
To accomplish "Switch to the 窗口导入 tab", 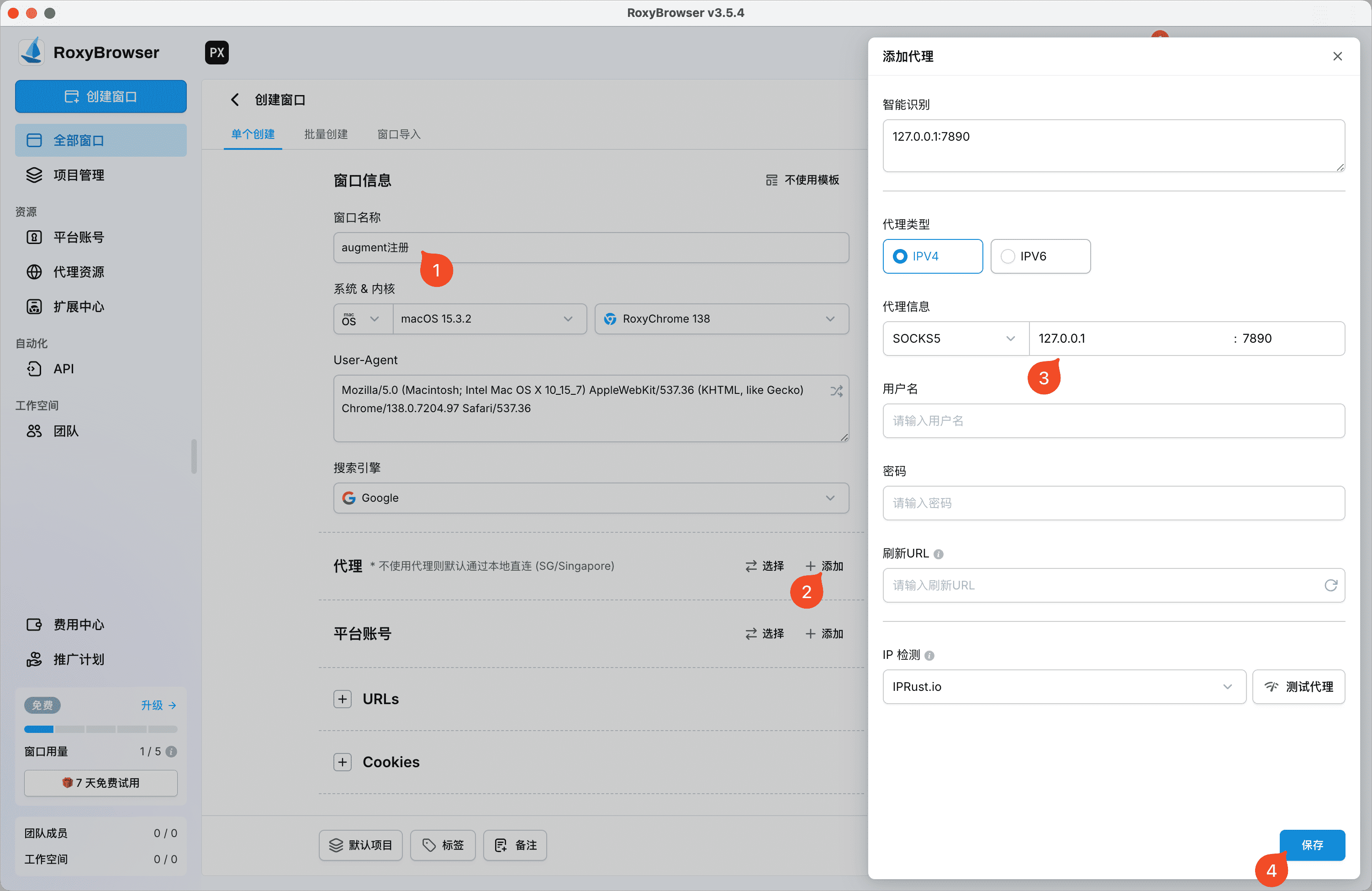I will coord(398,134).
